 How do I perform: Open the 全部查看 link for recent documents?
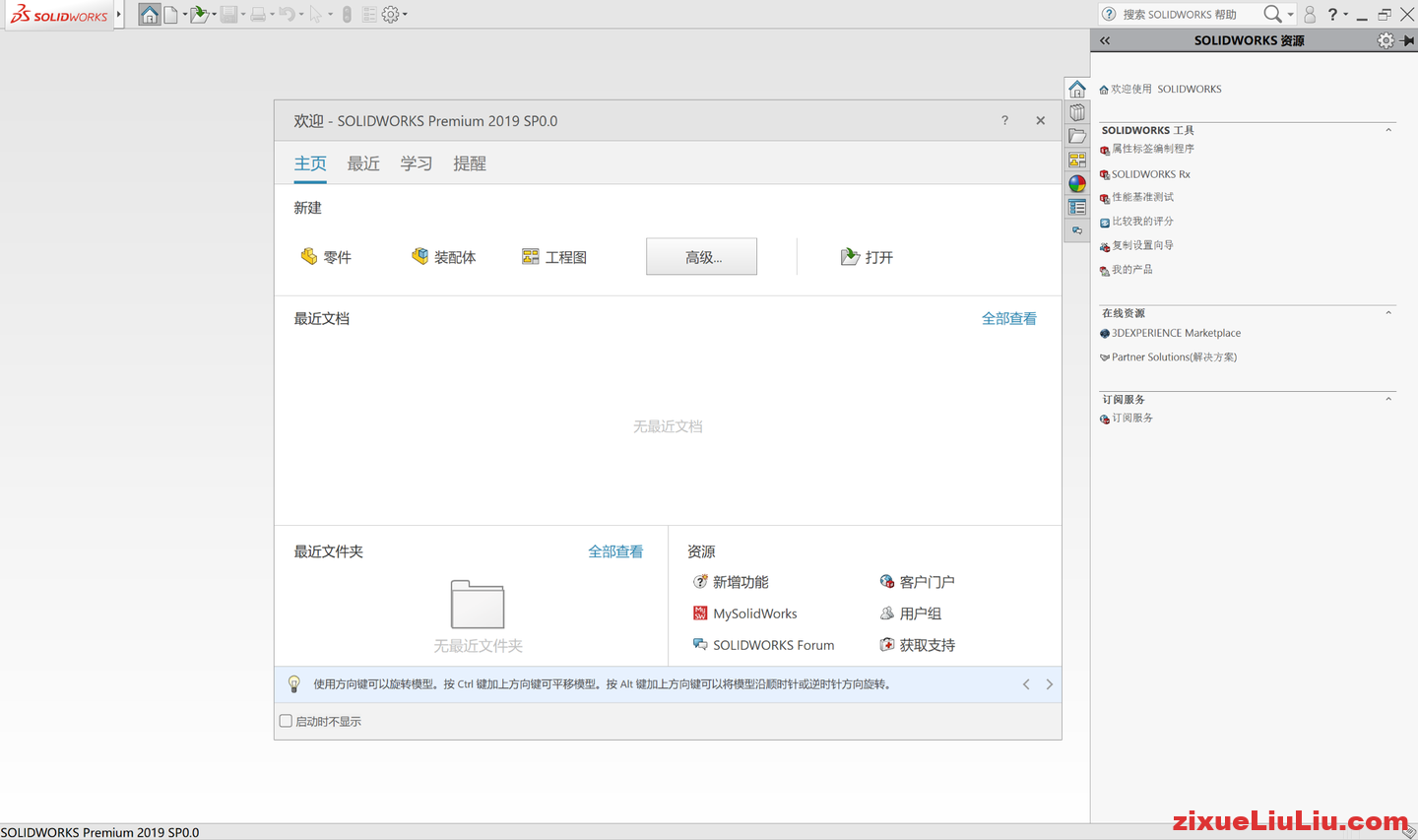coord(1008,318)
